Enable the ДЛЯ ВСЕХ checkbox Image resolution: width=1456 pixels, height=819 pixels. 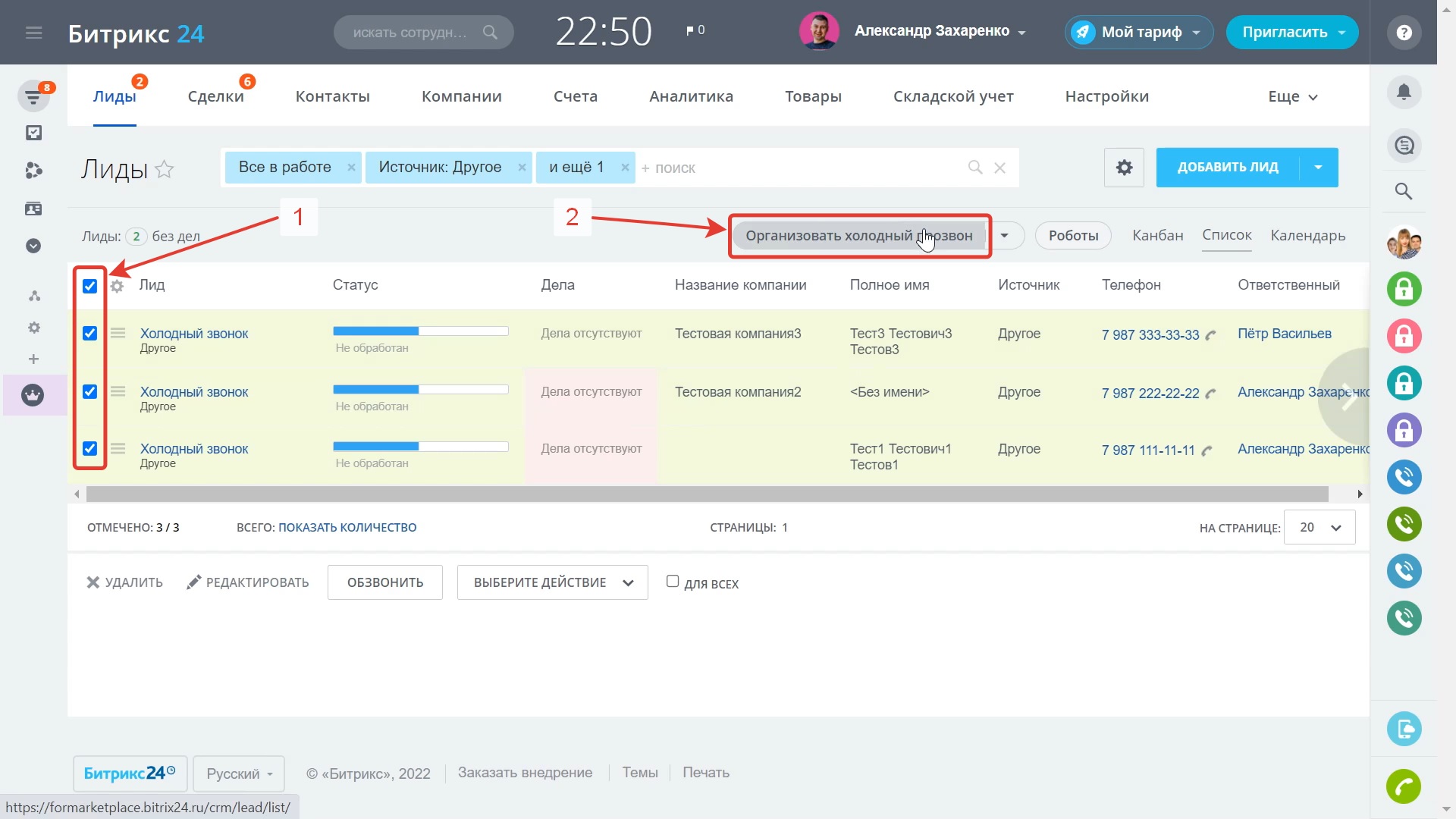pyautogui.click(x=673, y=581)
